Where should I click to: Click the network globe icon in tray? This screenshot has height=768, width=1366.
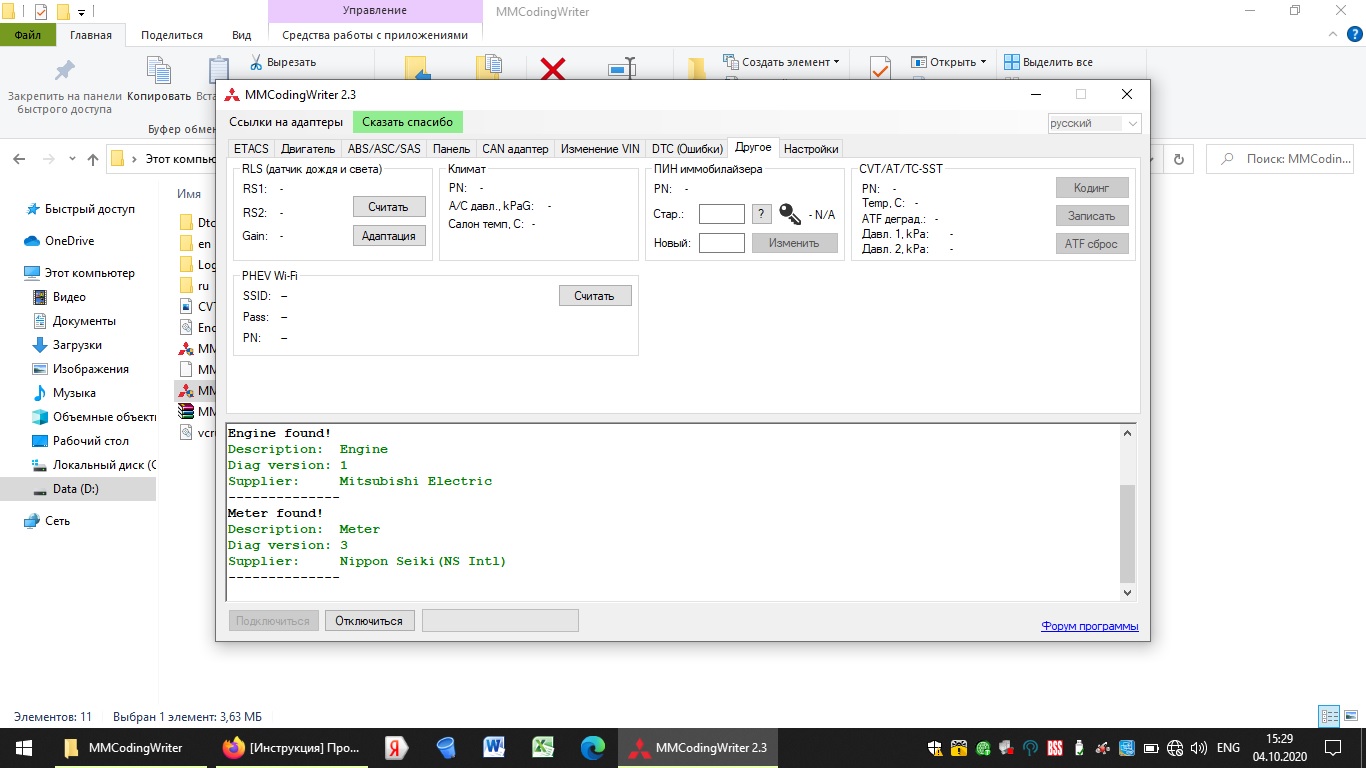click(1175, 748)
